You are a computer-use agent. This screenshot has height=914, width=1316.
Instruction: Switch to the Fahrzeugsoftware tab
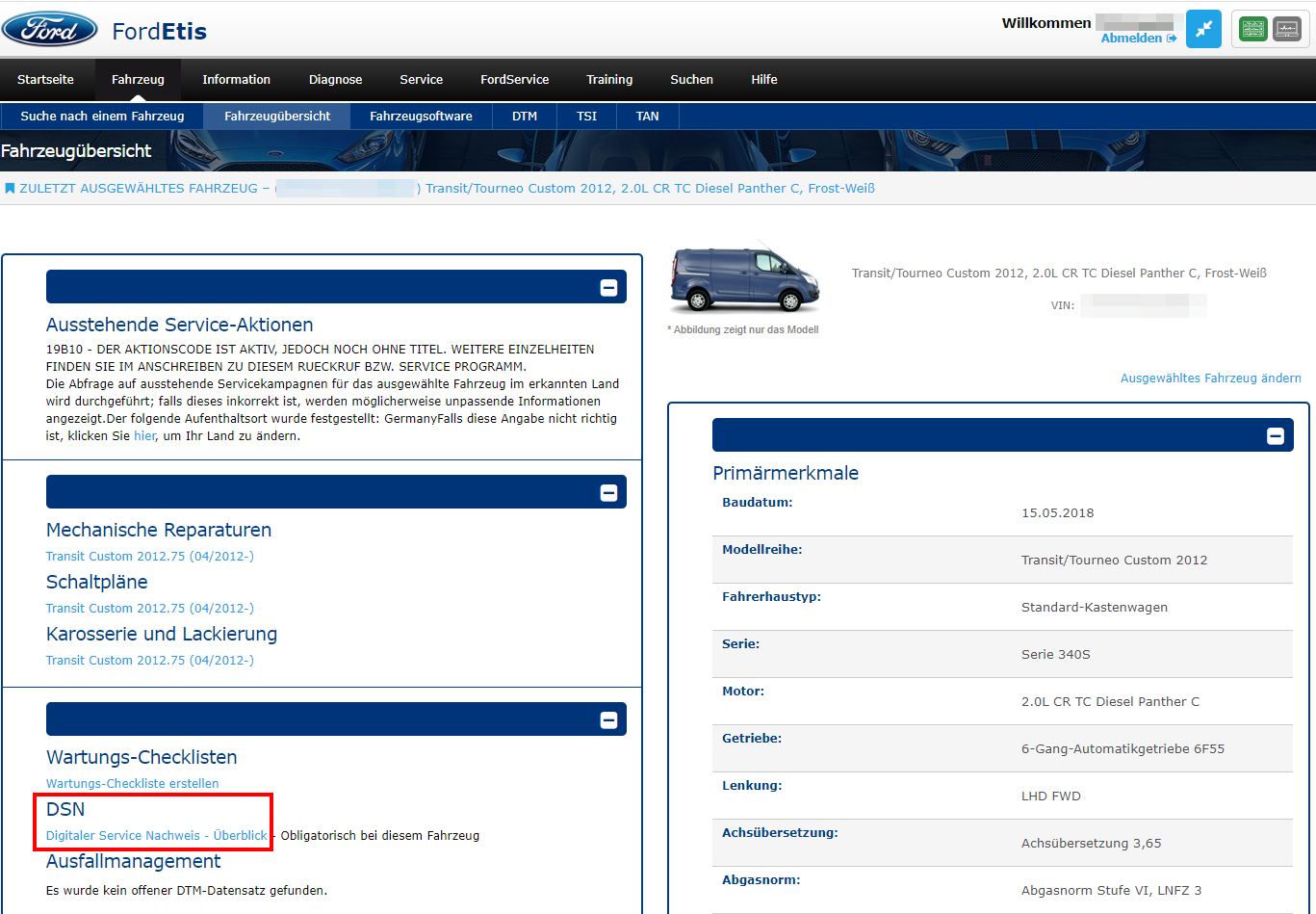(421, 117)
